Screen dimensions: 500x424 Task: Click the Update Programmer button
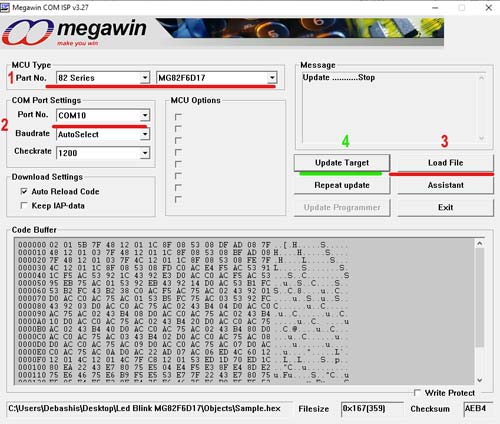342,207
